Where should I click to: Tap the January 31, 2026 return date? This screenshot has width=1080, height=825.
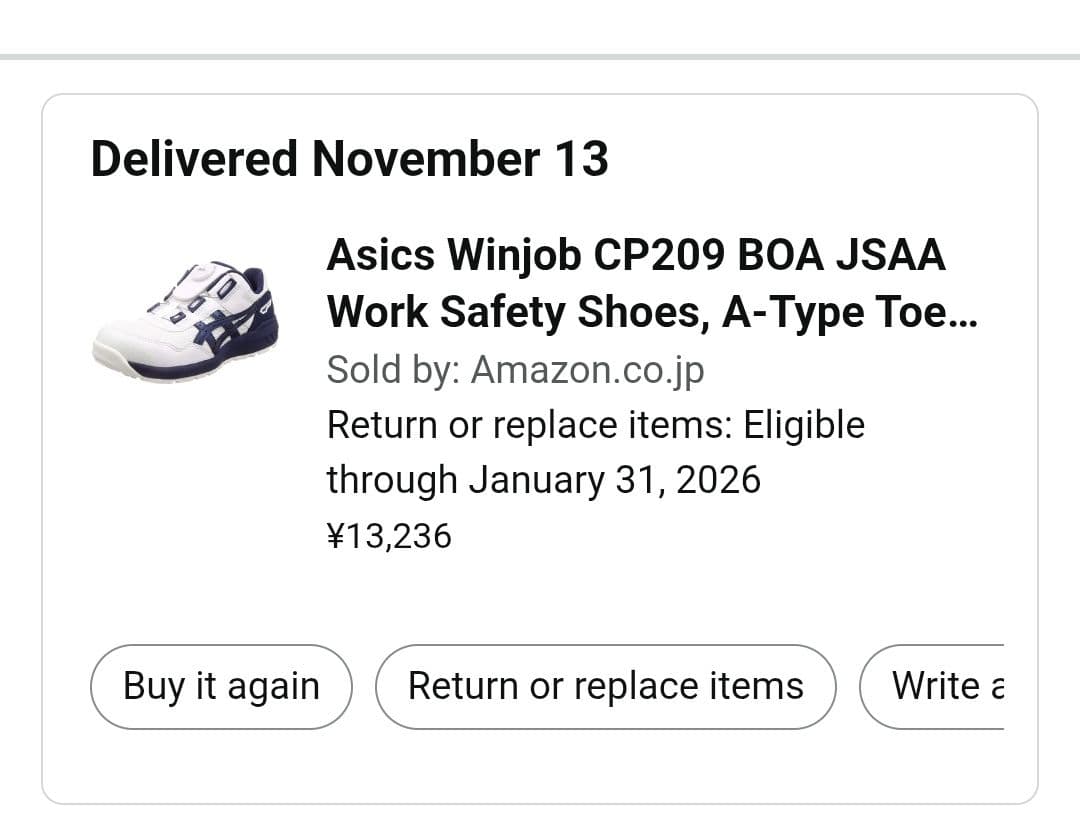[614, 480]
